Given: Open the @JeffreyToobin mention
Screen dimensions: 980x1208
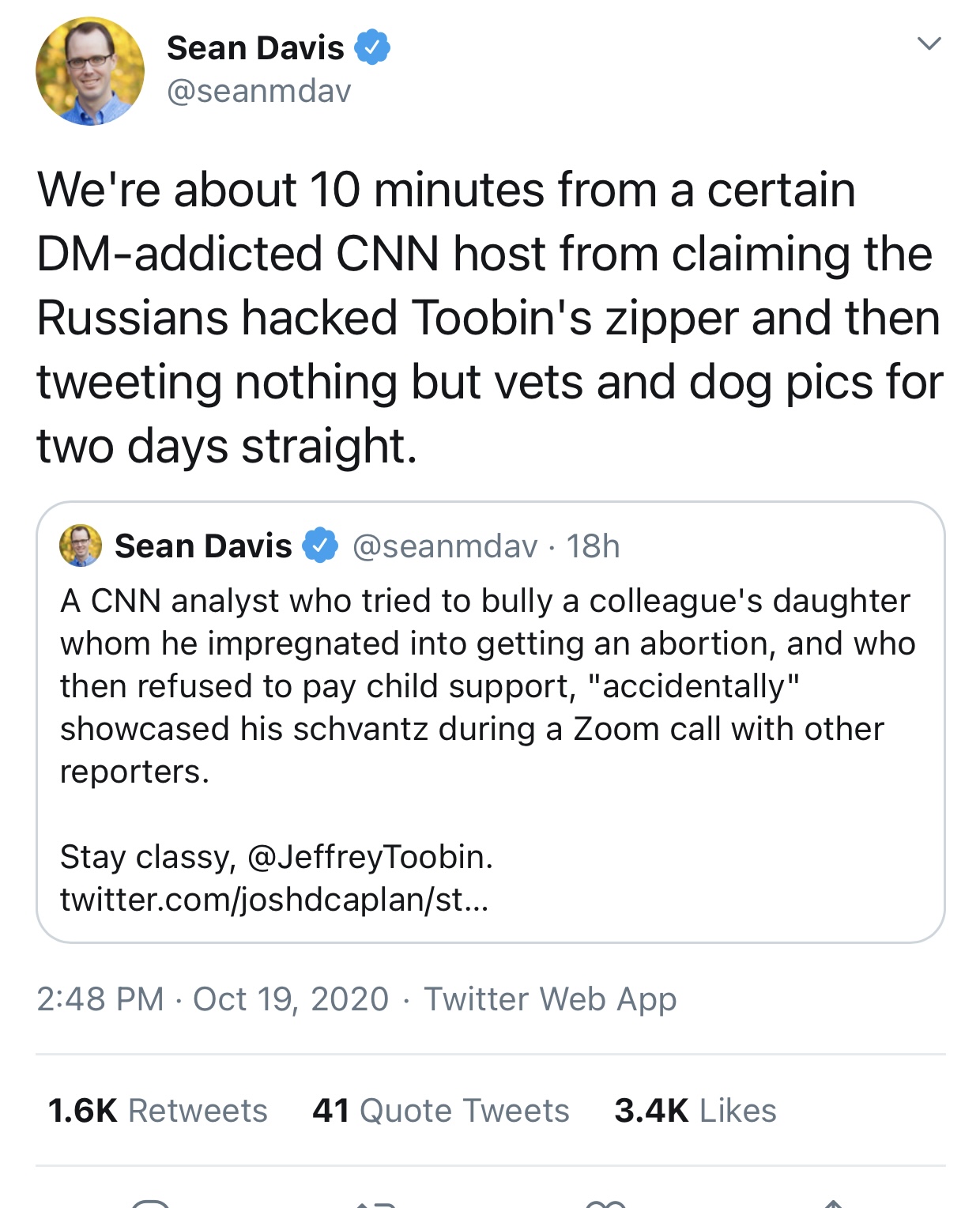Looking at the screenshot, I should click(x=370, y=857).
